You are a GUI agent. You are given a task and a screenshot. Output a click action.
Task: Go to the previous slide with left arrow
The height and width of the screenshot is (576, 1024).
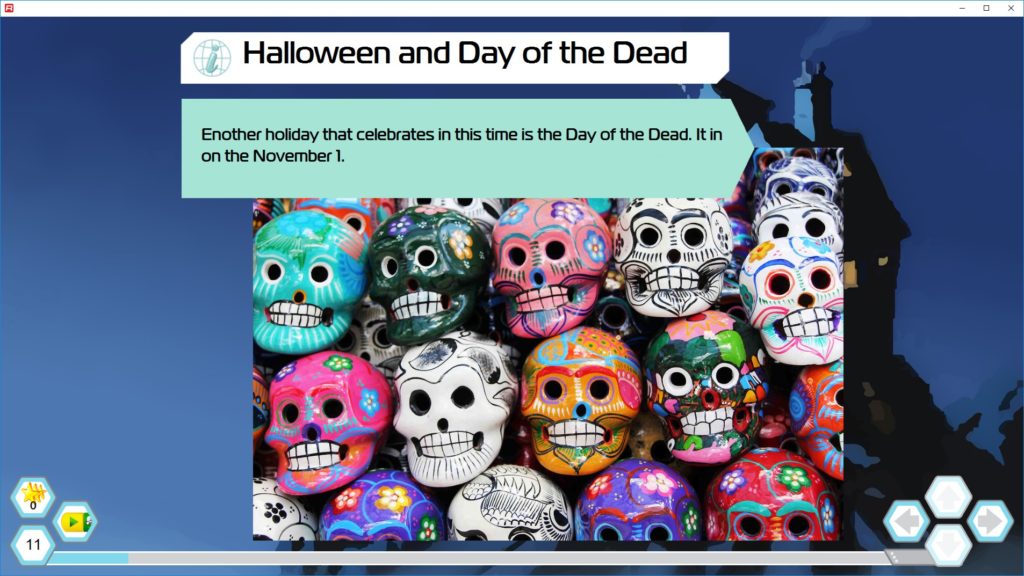coord(907,521)
